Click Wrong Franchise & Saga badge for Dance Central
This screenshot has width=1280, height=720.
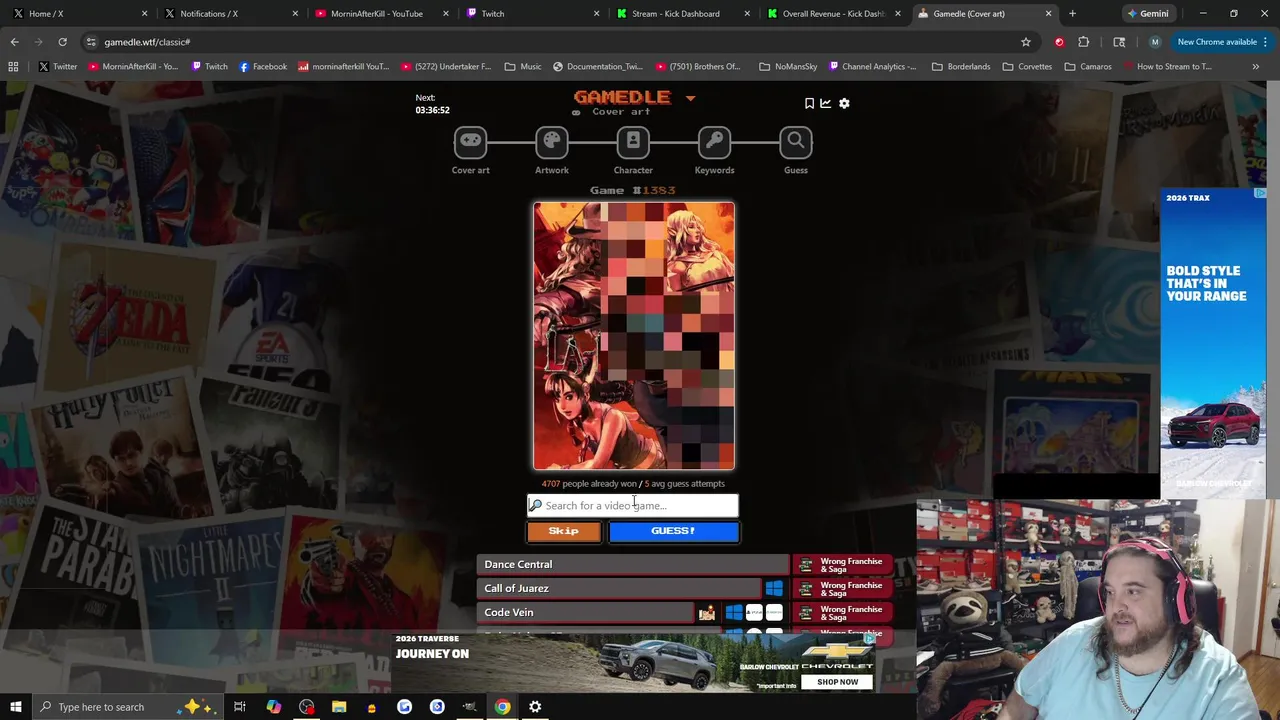[842, 565]
